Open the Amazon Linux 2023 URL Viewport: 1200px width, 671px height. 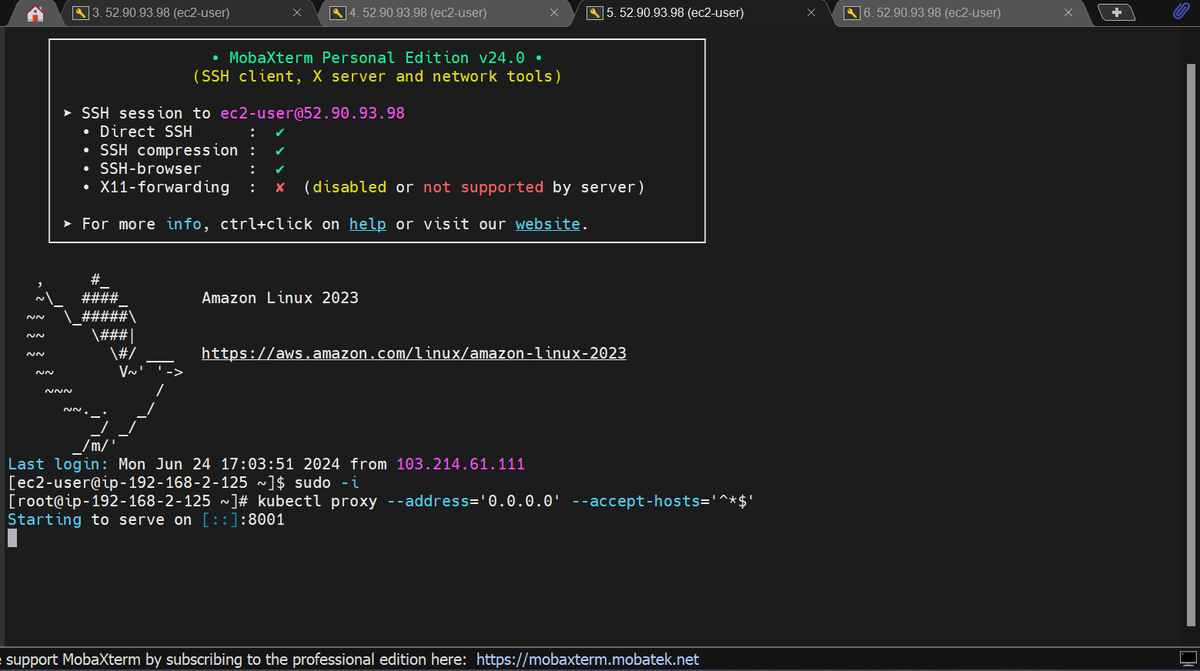point(414,353)
